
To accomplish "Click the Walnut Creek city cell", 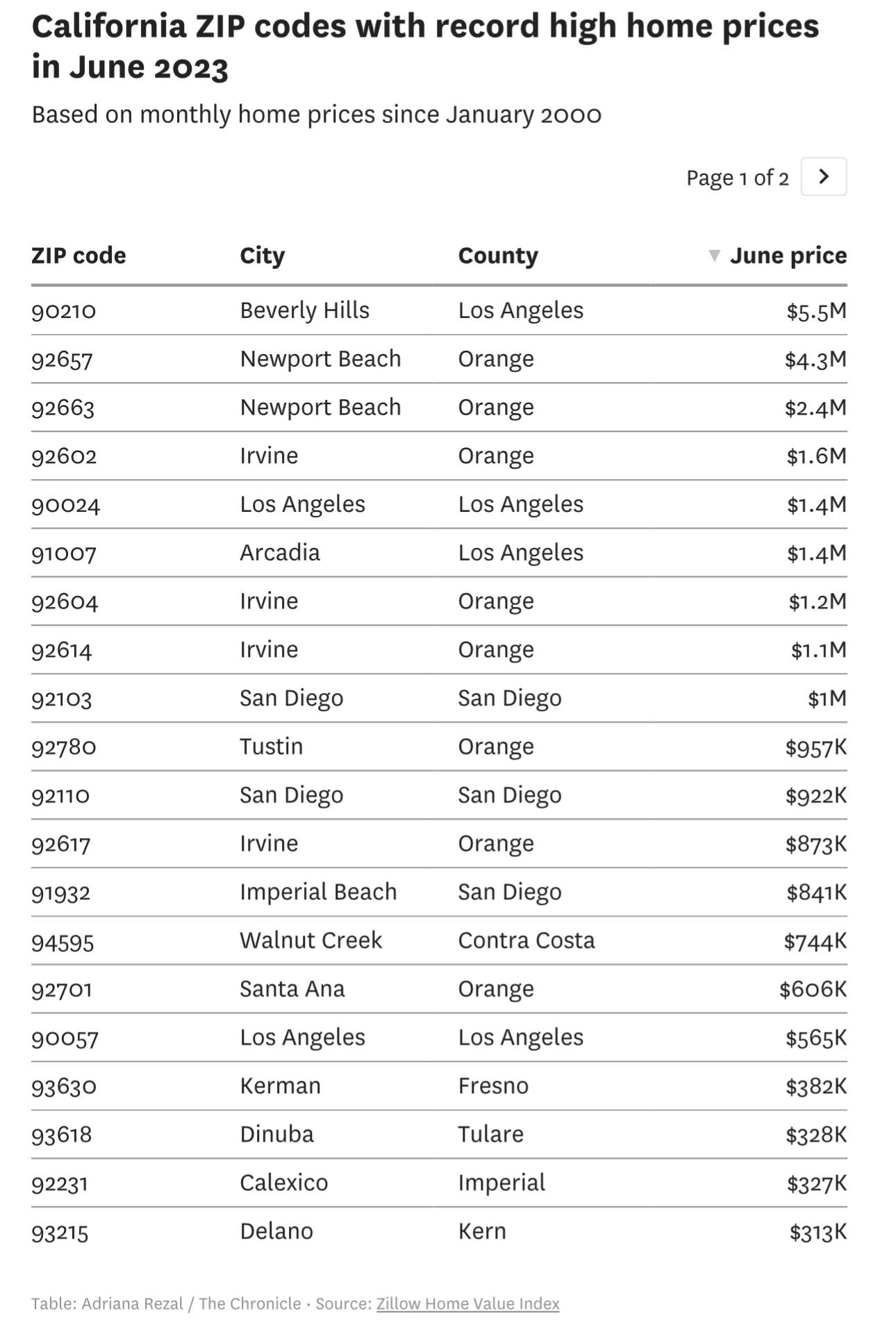I will pyautogui.click(x=310, y=940).
